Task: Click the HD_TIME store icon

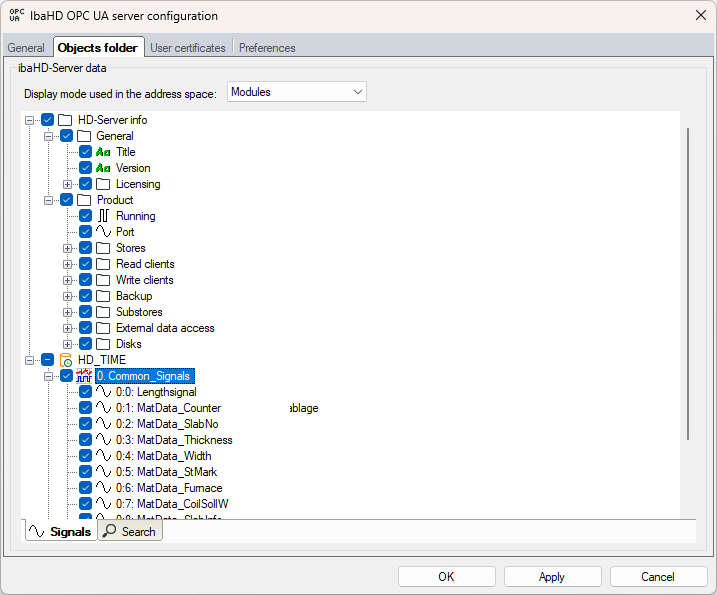Action: pyautogui.click(x=66, y=360)
